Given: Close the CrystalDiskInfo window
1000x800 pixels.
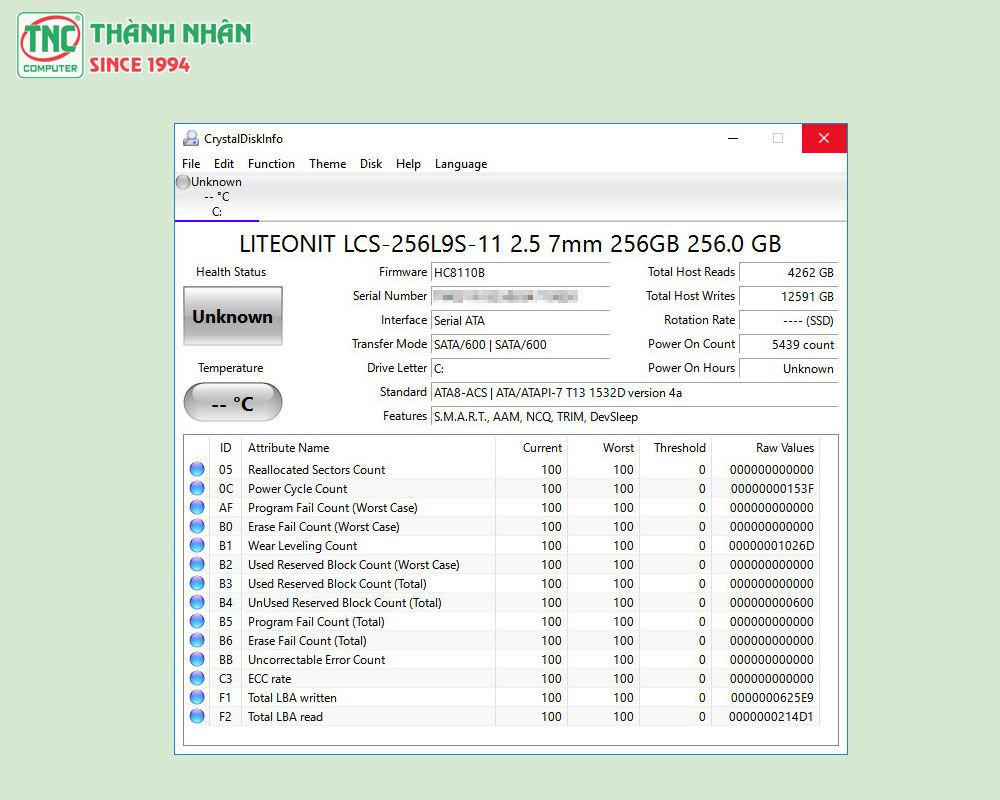Looking at the screenshot, I should [824, 138].
